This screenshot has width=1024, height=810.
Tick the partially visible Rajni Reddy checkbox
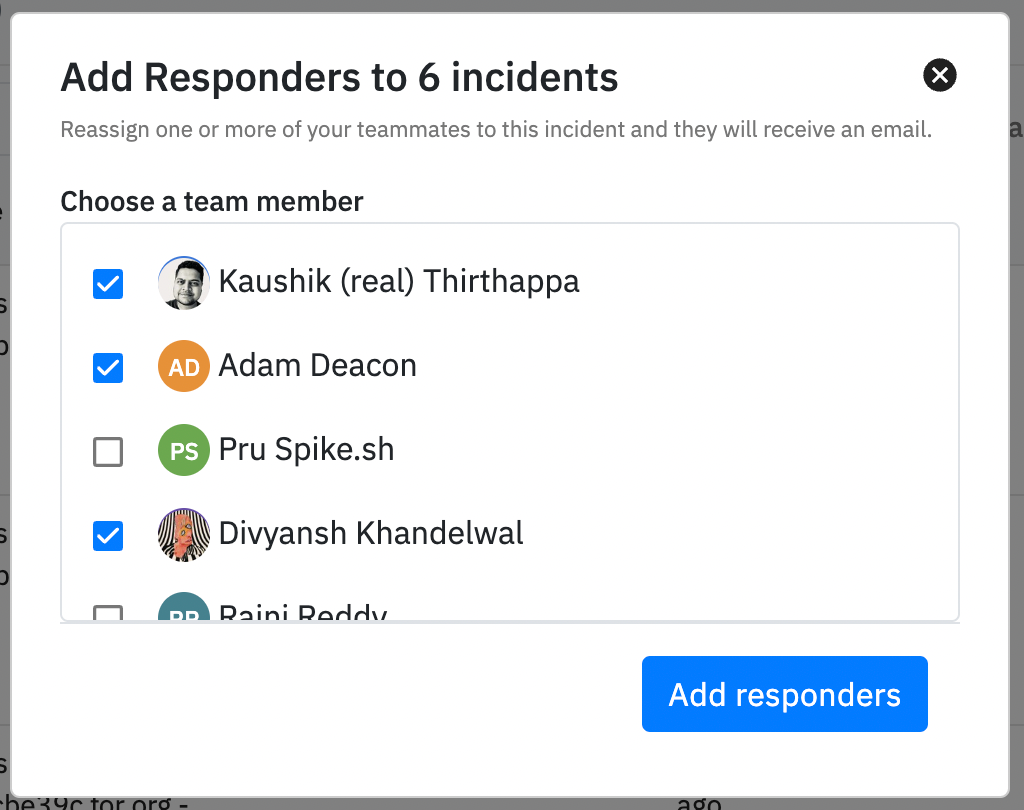[x=108, y=613]
